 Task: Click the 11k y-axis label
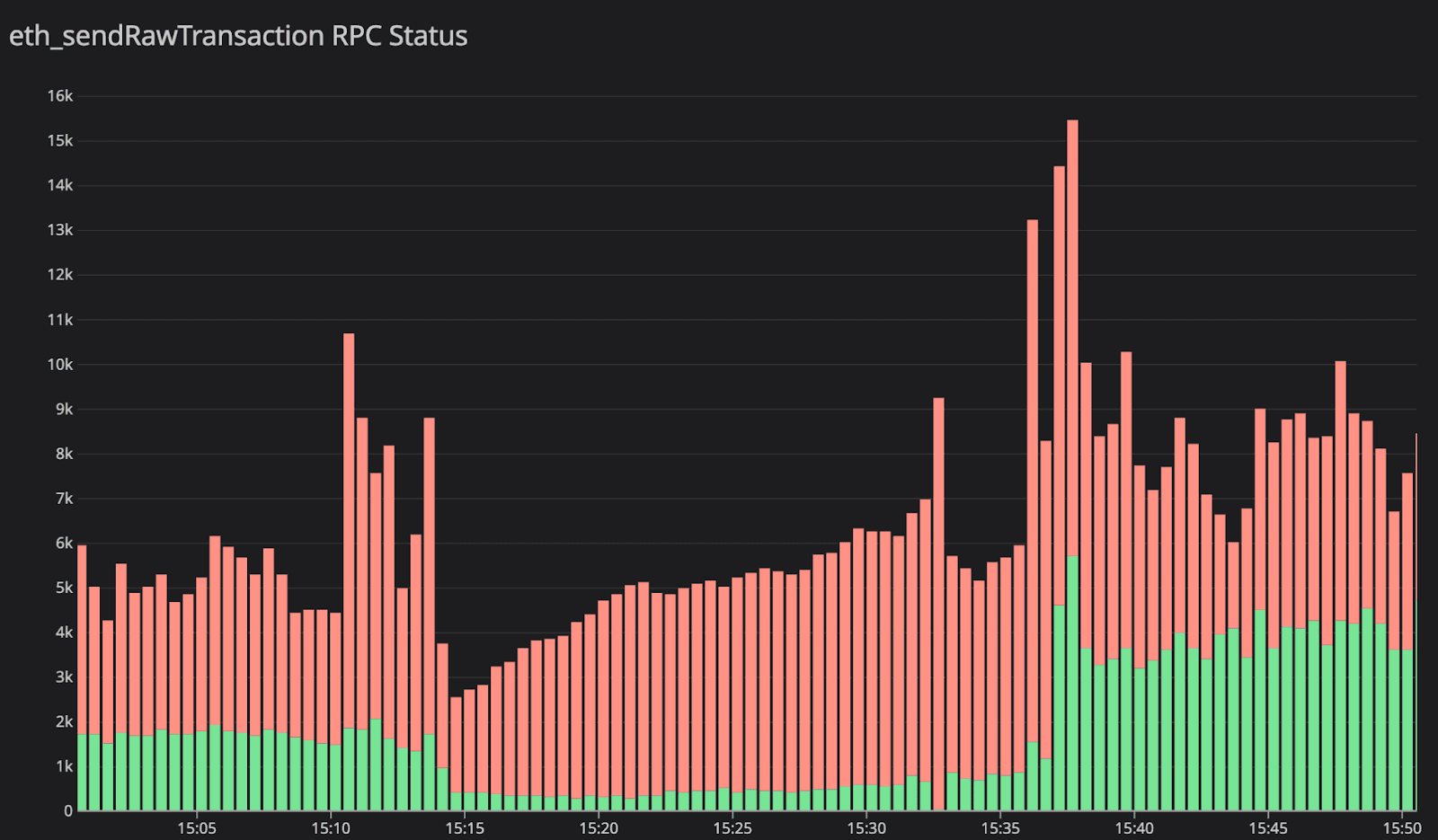[x=60, y=320]
